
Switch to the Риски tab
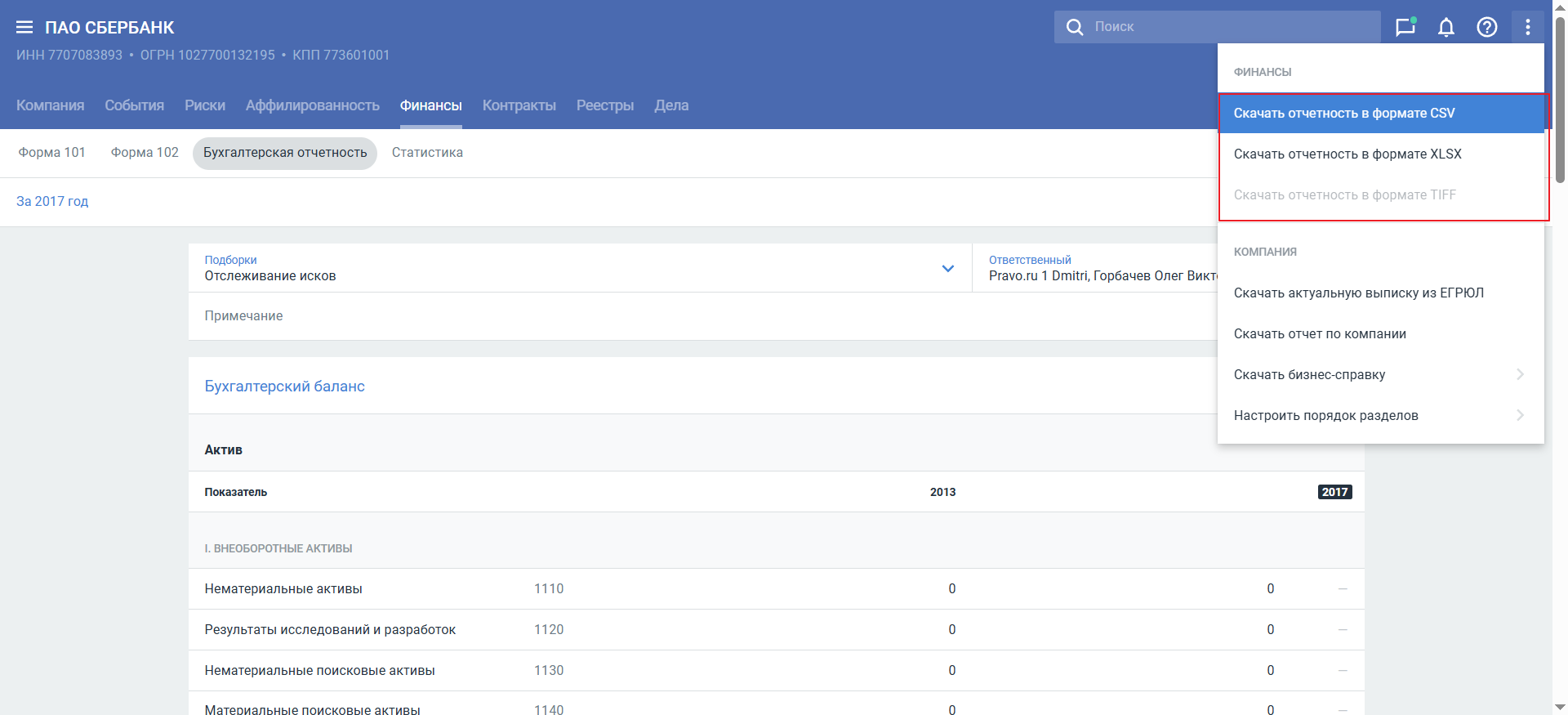pyautogui.click(x=205, y=105)
